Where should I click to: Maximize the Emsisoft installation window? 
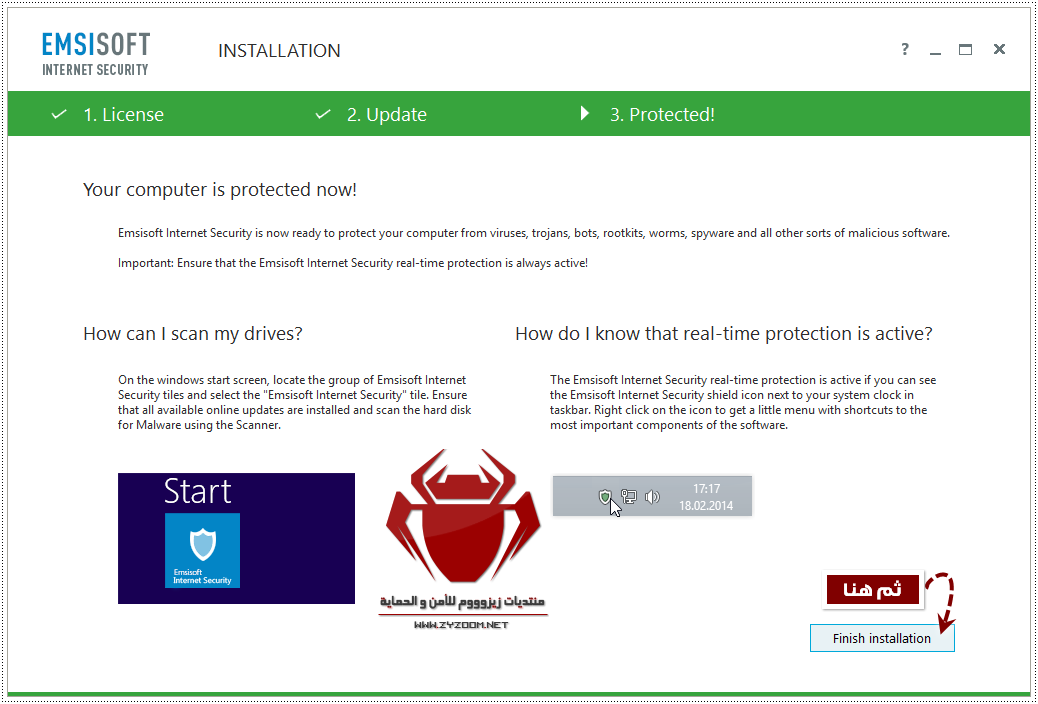click(x=966, y=50)
